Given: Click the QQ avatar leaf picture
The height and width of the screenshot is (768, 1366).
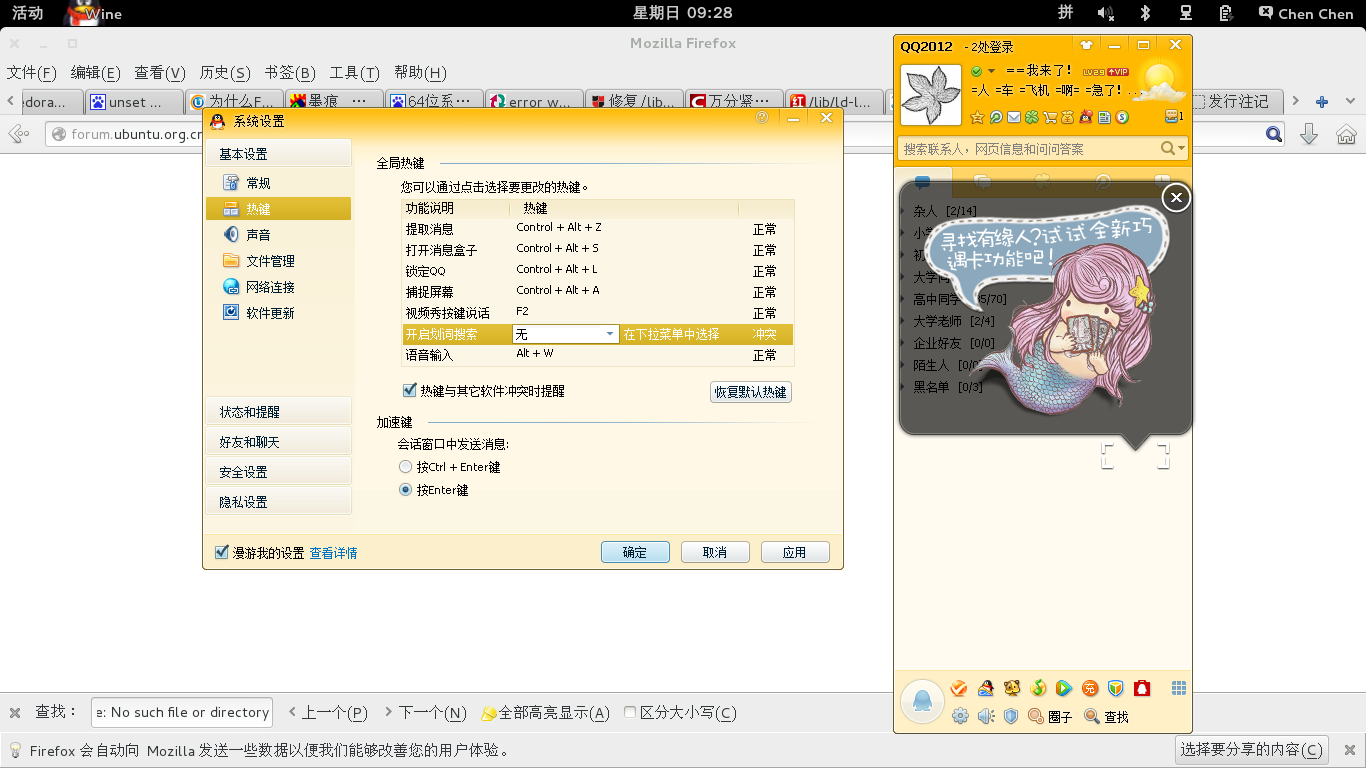Looking at the screenshot, I should [x=931, y=95].
